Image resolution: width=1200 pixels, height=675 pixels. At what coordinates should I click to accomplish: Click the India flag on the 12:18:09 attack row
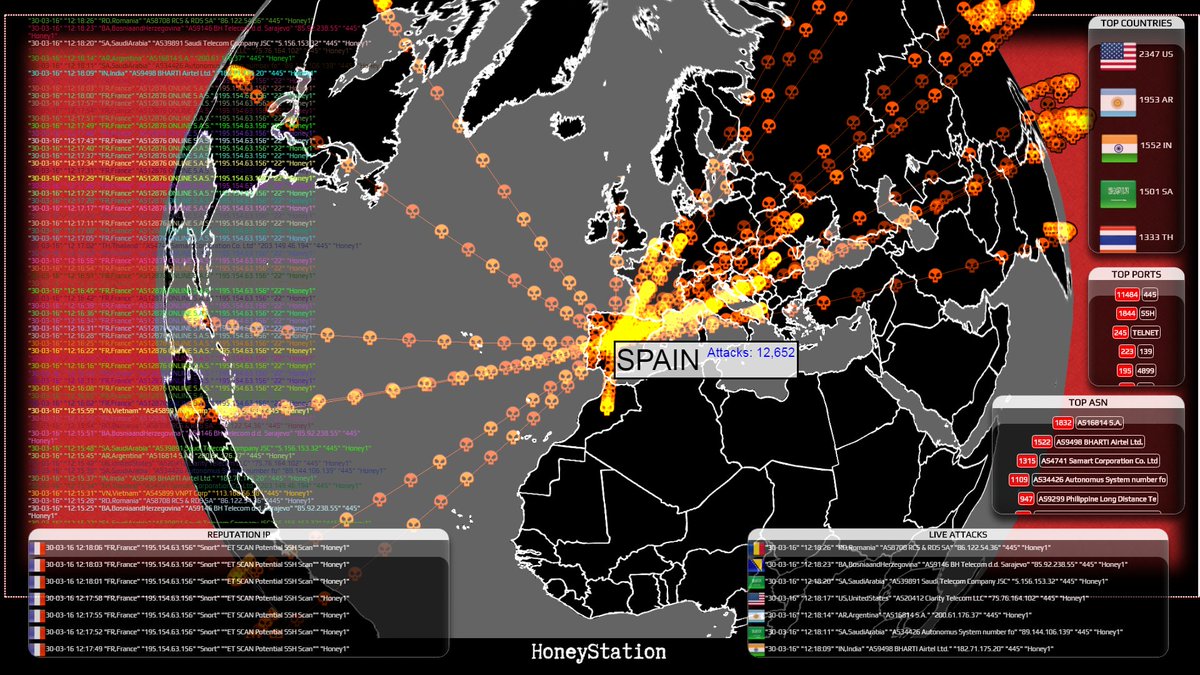coord(757,650)
